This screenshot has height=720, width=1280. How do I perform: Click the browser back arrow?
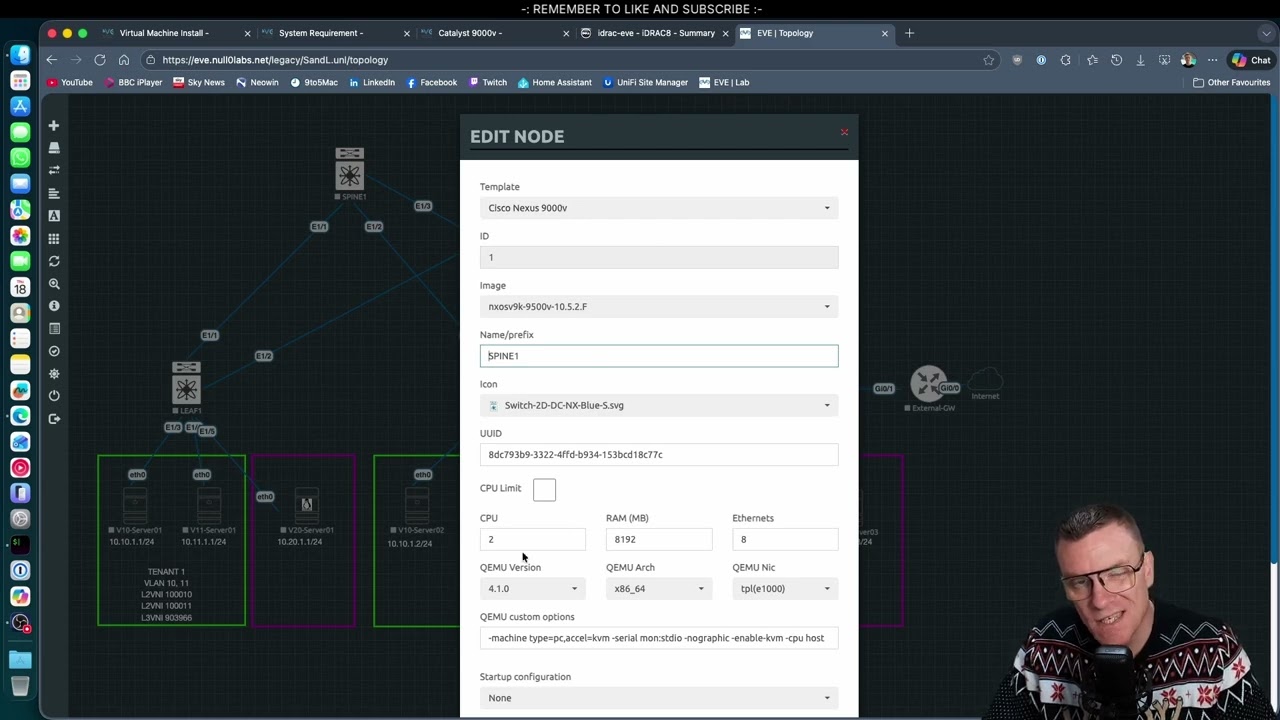(x=51, y=60)
